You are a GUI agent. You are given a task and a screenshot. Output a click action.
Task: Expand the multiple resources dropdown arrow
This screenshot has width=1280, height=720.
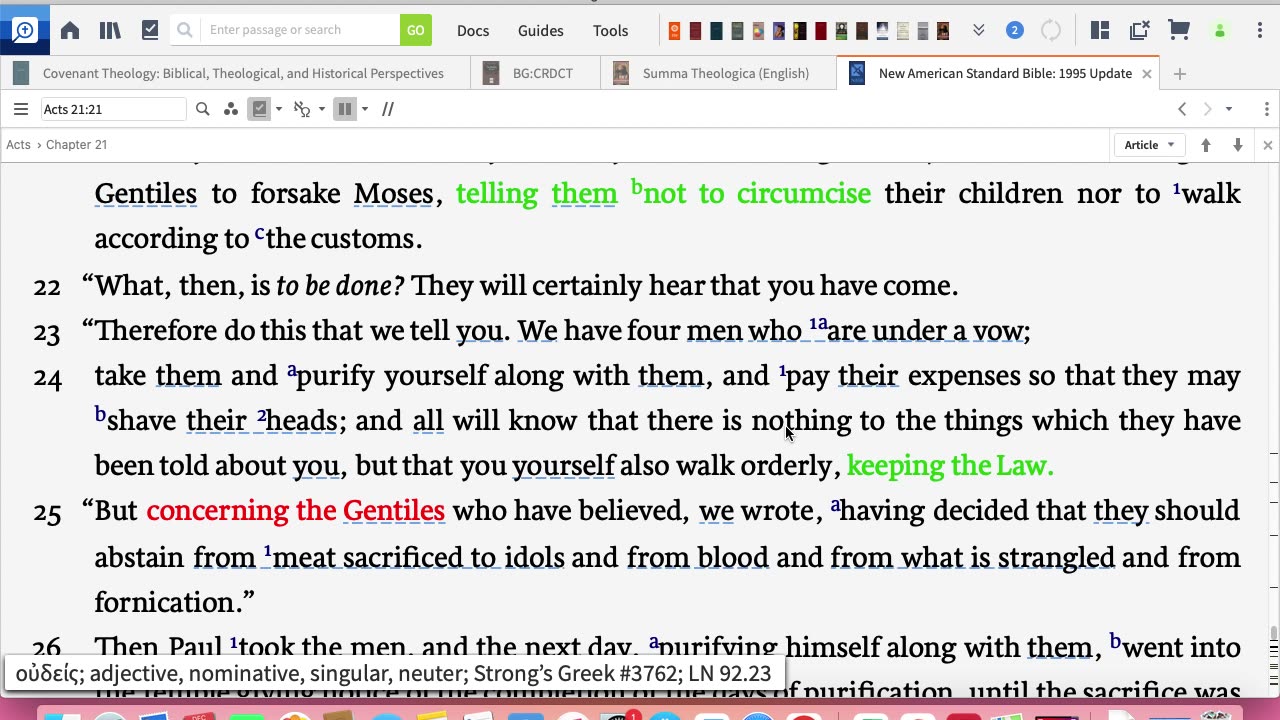(x=364, y=109)
